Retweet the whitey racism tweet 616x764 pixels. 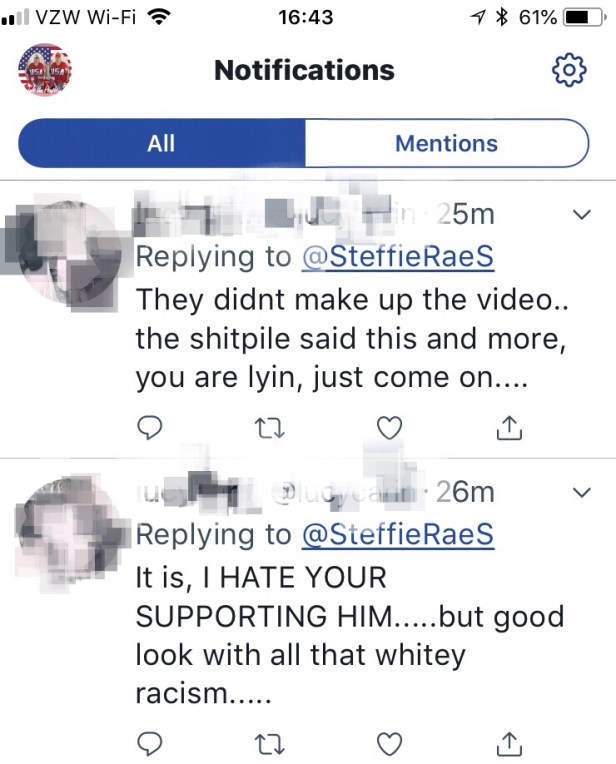click(x=270, y=745)
